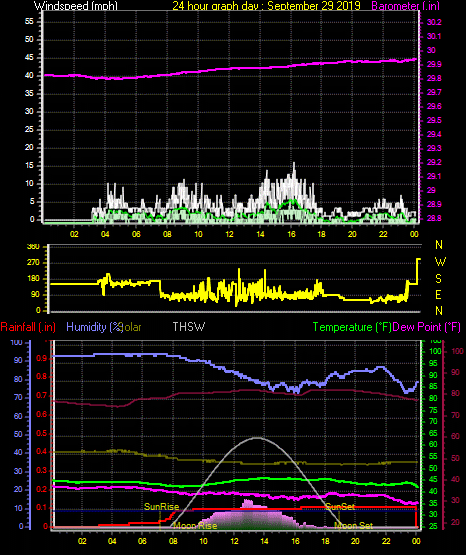Click the W compass label on direction chart
The image size is (466, 555).
tap(440, 262)
